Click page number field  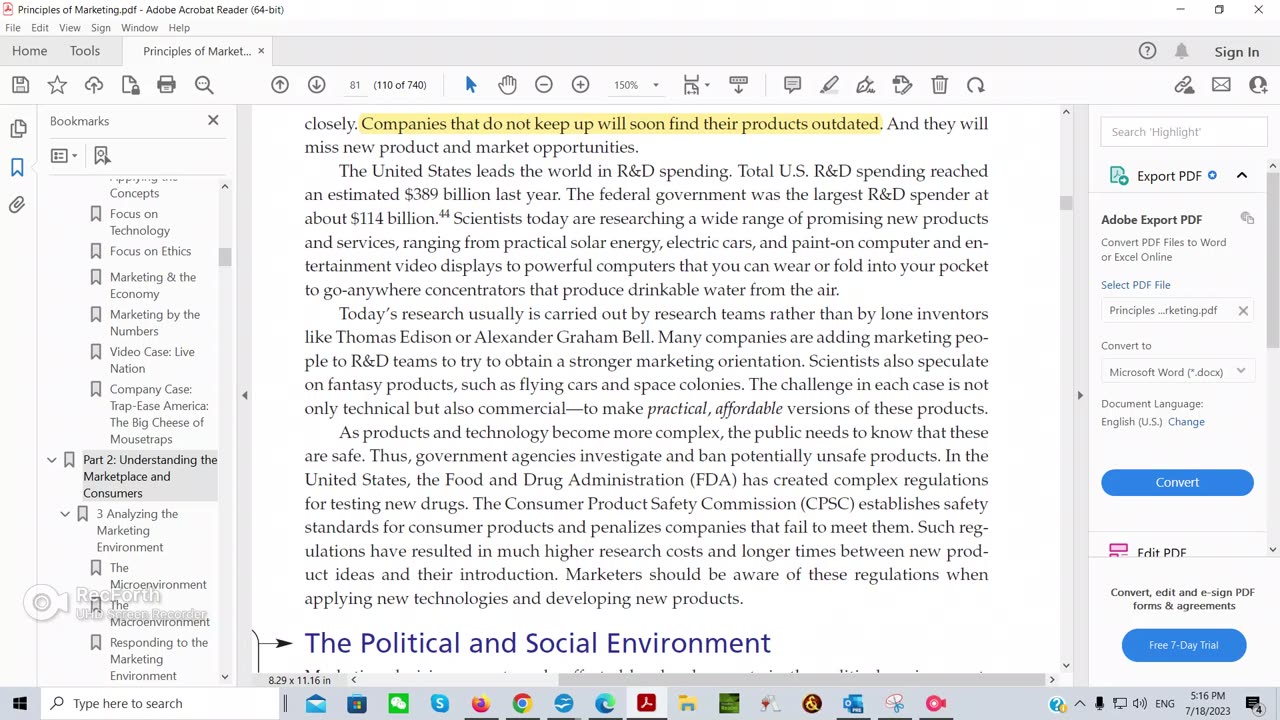coord(354,85)
